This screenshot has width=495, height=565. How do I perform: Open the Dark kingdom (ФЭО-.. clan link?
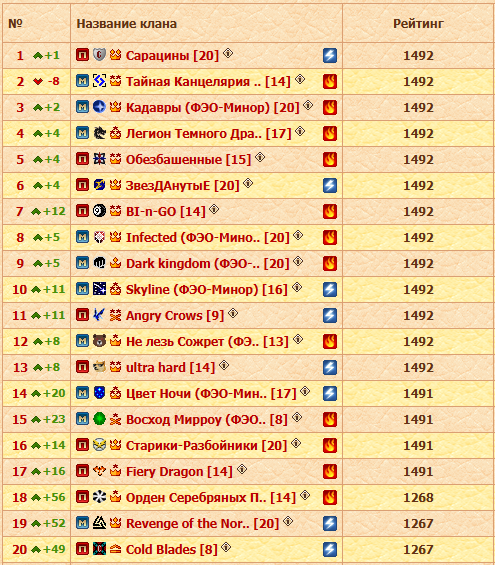pos(208,263)
